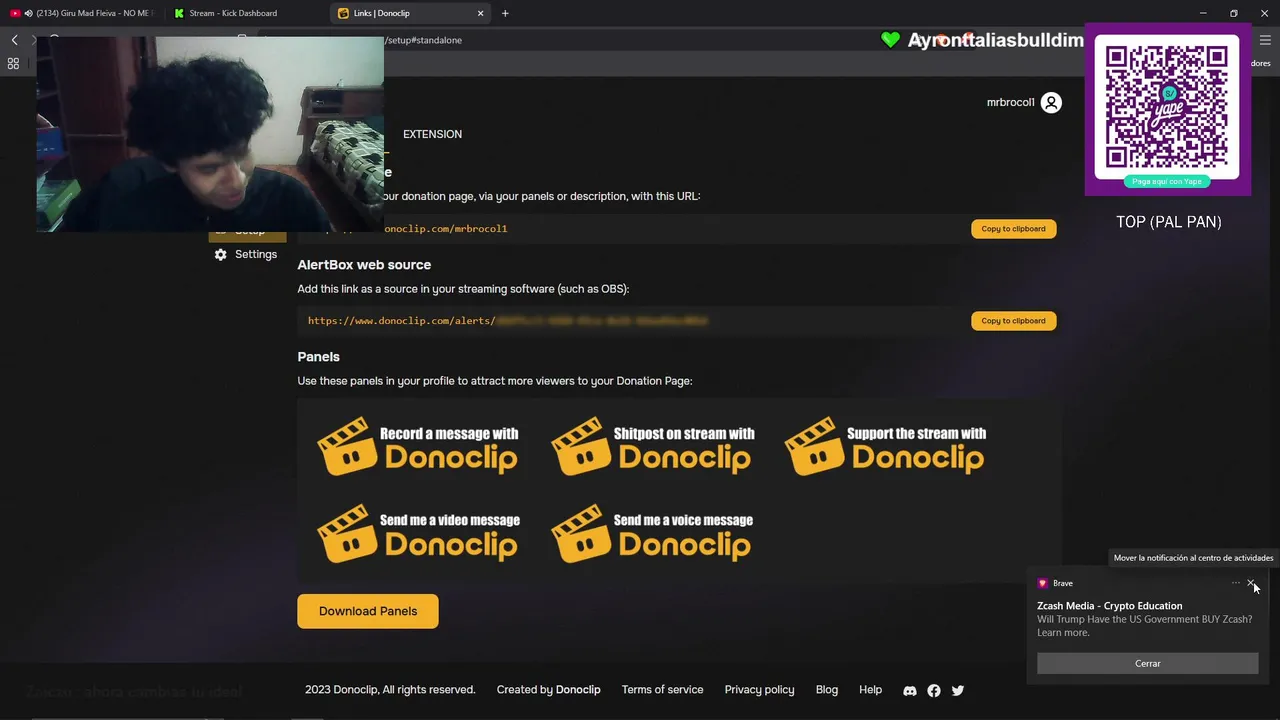The width and height of the screenshot is (1280, 720).
Task: Open the Discord icon in the footer
Action: click(910, 691)
